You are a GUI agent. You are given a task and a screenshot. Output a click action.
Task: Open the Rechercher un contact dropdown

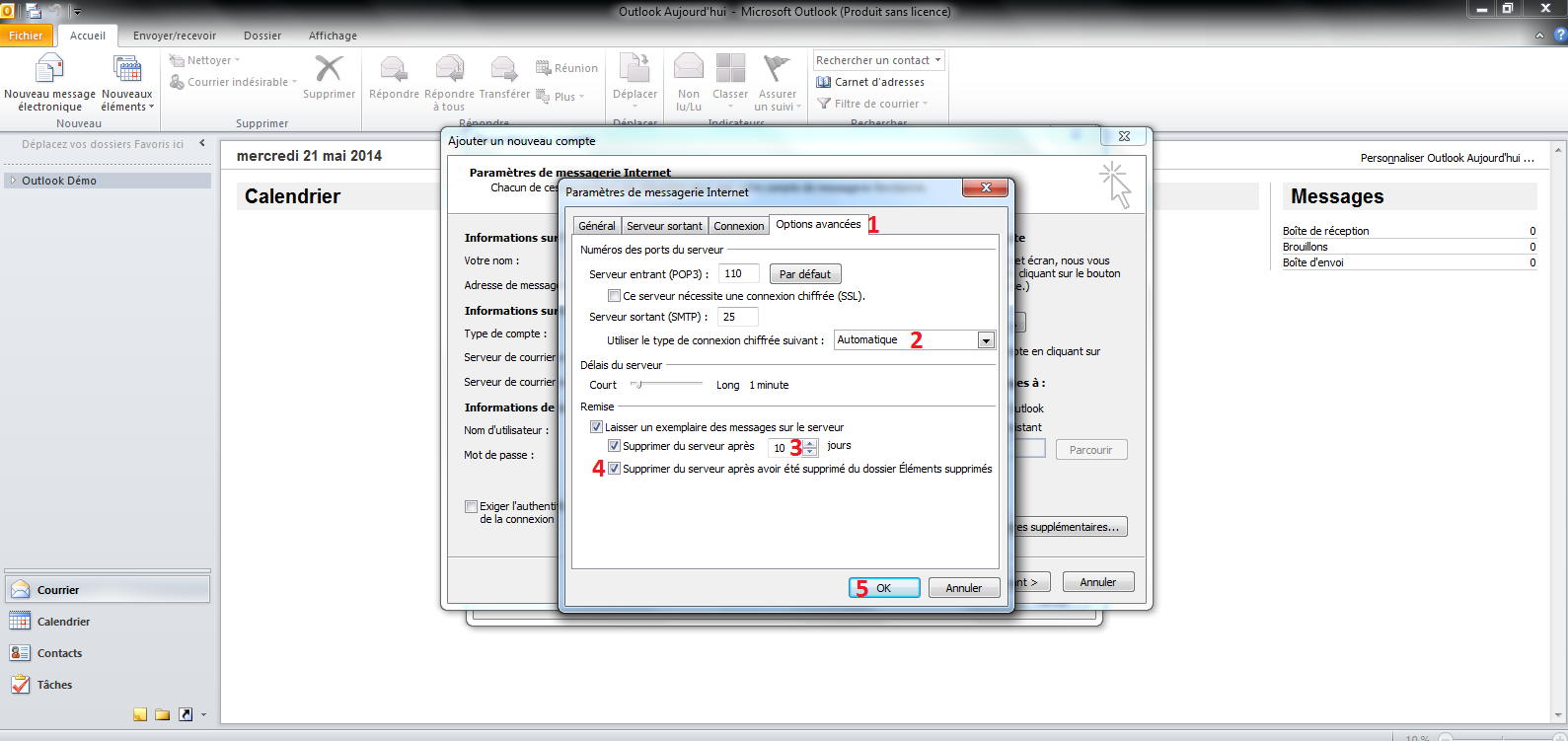tap(937, 60)
